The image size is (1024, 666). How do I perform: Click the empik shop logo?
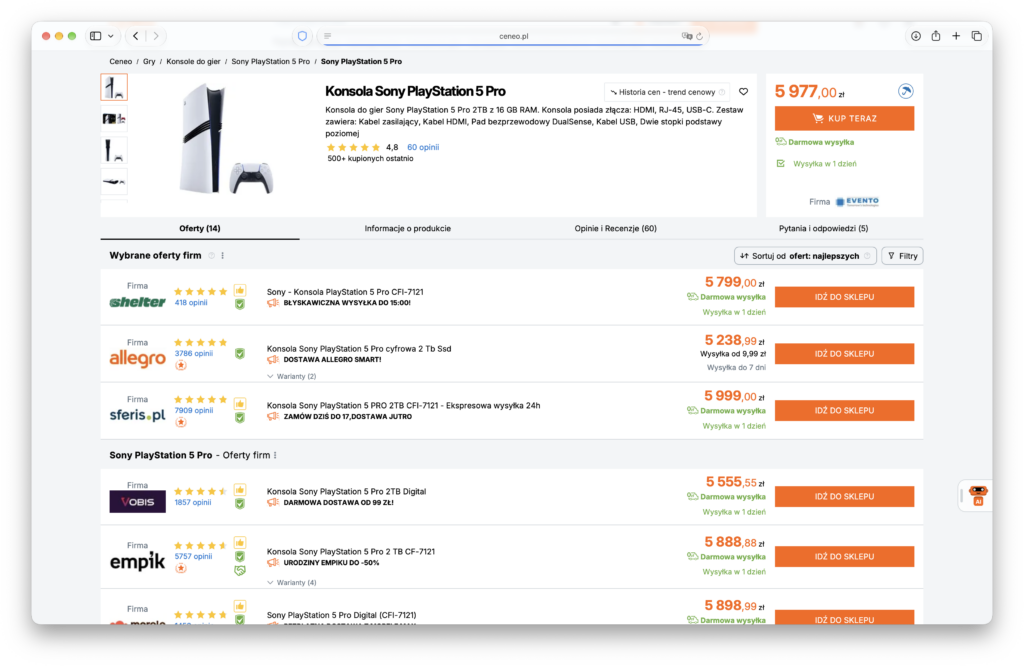click(137, 561)
